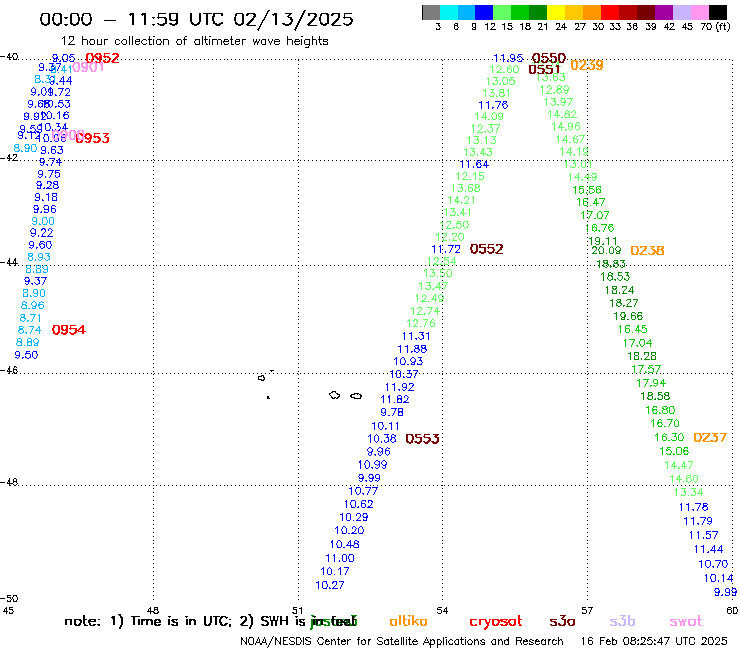The height and width of the screenshot is (650, 740).
Task: Click the wave height value 11.44
Action: [x=708, y=549]
